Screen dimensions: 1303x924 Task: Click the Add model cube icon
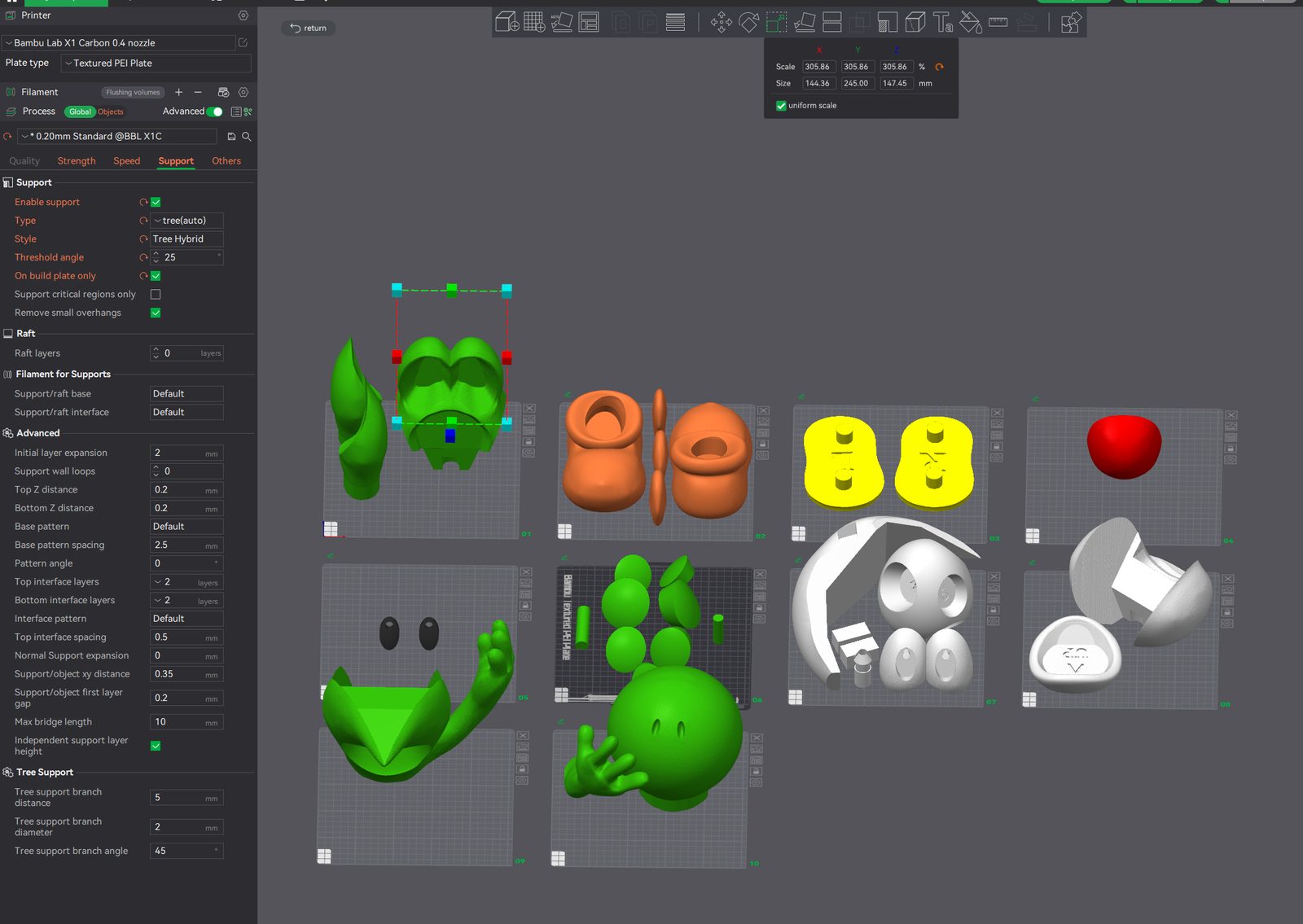(507, 22)
